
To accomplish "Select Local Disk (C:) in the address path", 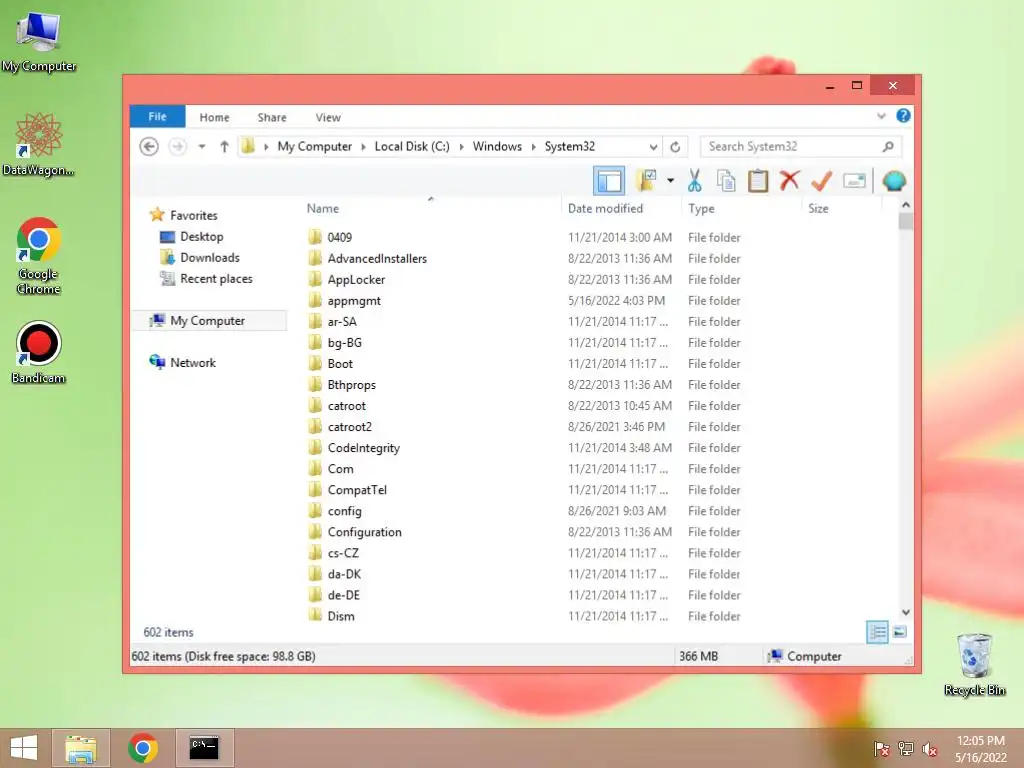I will click(412, 146).
